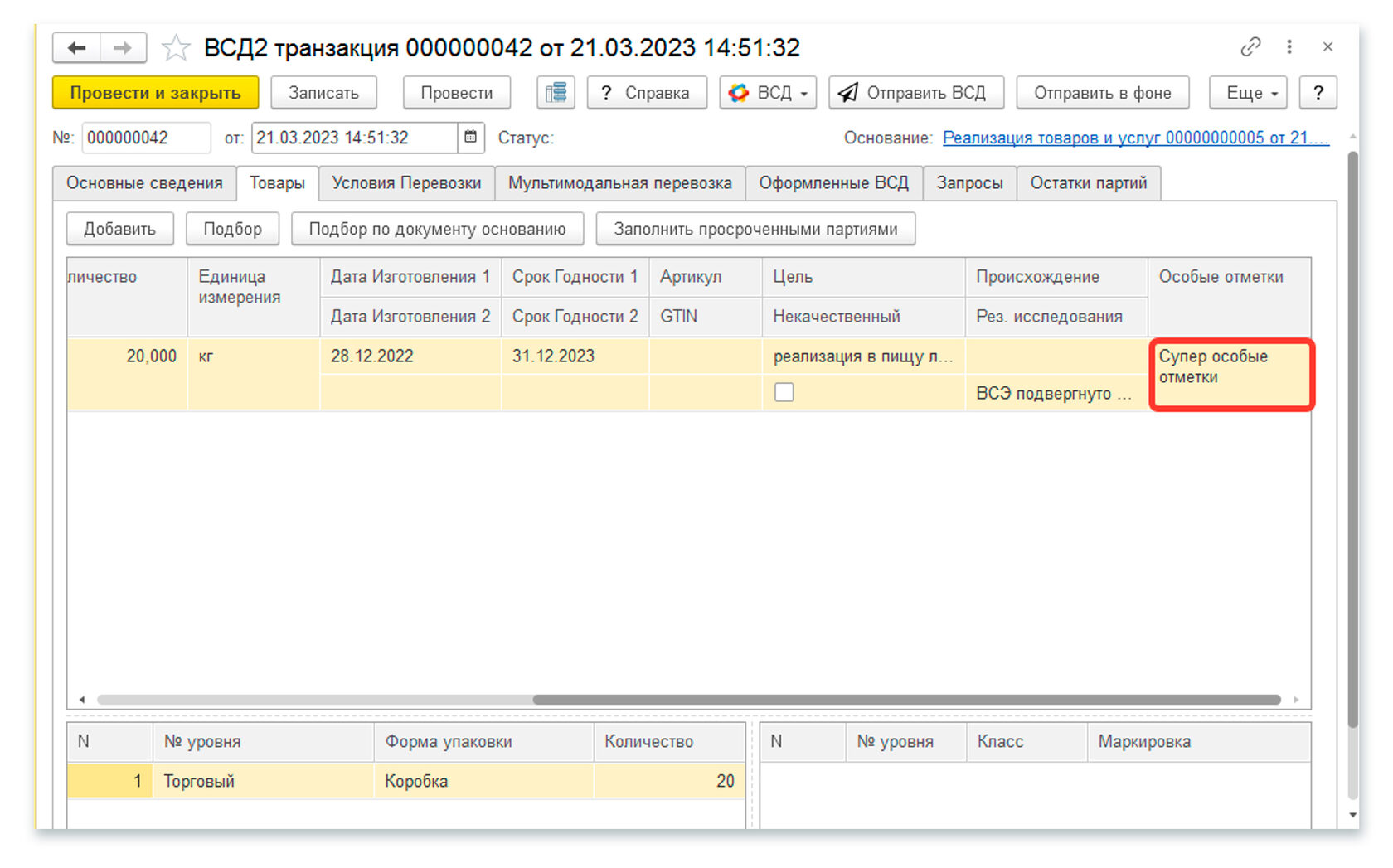Select expiry date cell 31.12.2023

575,356
